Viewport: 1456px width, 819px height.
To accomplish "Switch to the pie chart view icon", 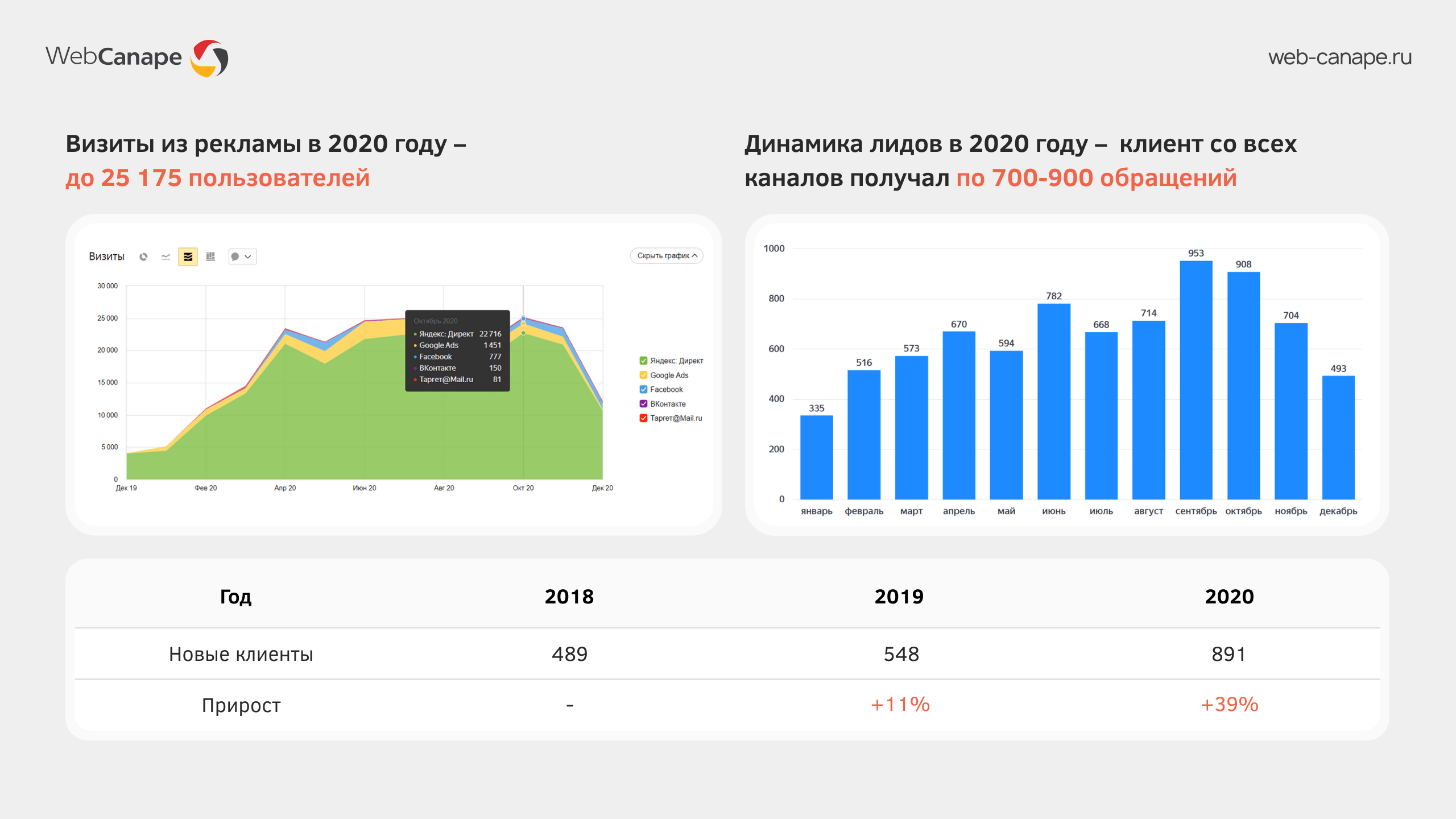I will click(143, 257).
